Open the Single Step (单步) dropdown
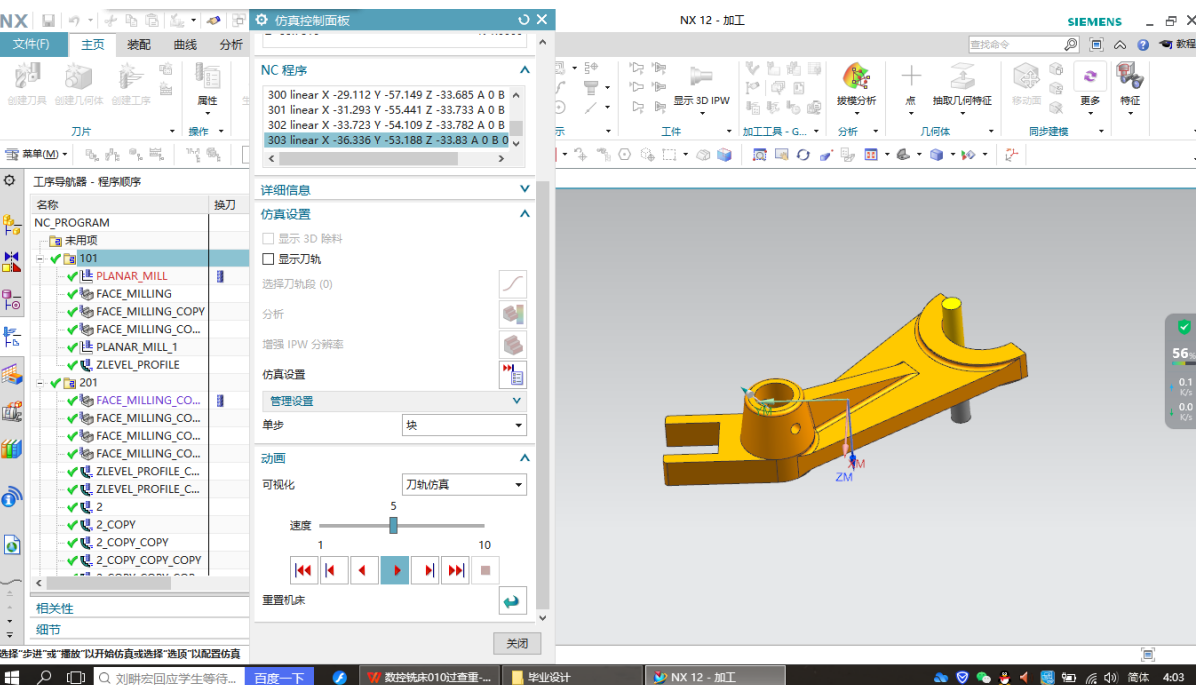This screenshot has height=685, width=1196. click(x=464, y=425)
